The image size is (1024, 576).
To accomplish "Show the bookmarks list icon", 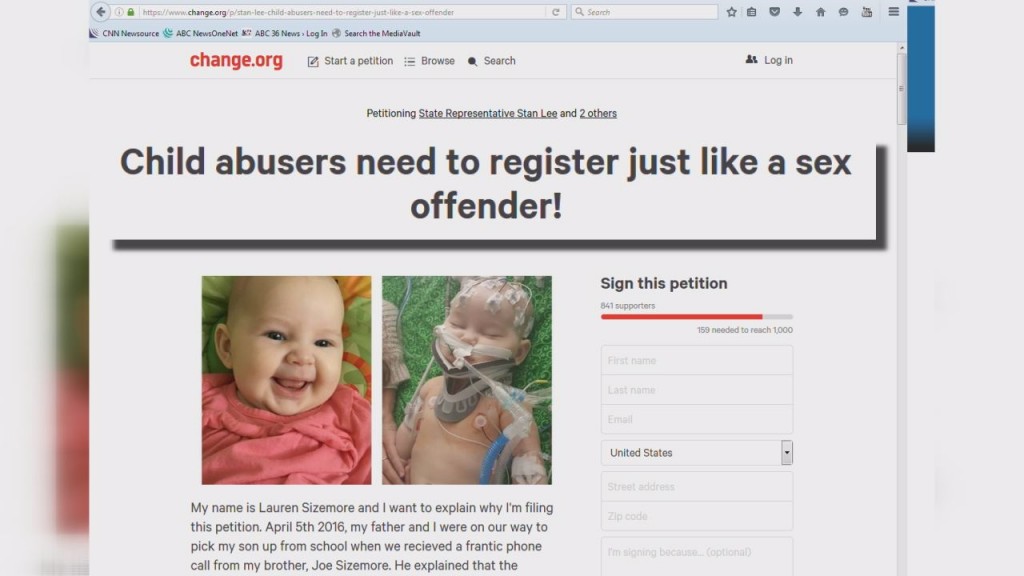I will click(x=752, y=12).
